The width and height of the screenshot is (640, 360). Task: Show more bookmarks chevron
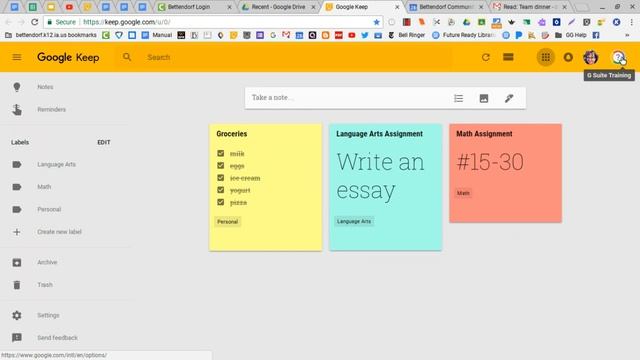(627, 35)
